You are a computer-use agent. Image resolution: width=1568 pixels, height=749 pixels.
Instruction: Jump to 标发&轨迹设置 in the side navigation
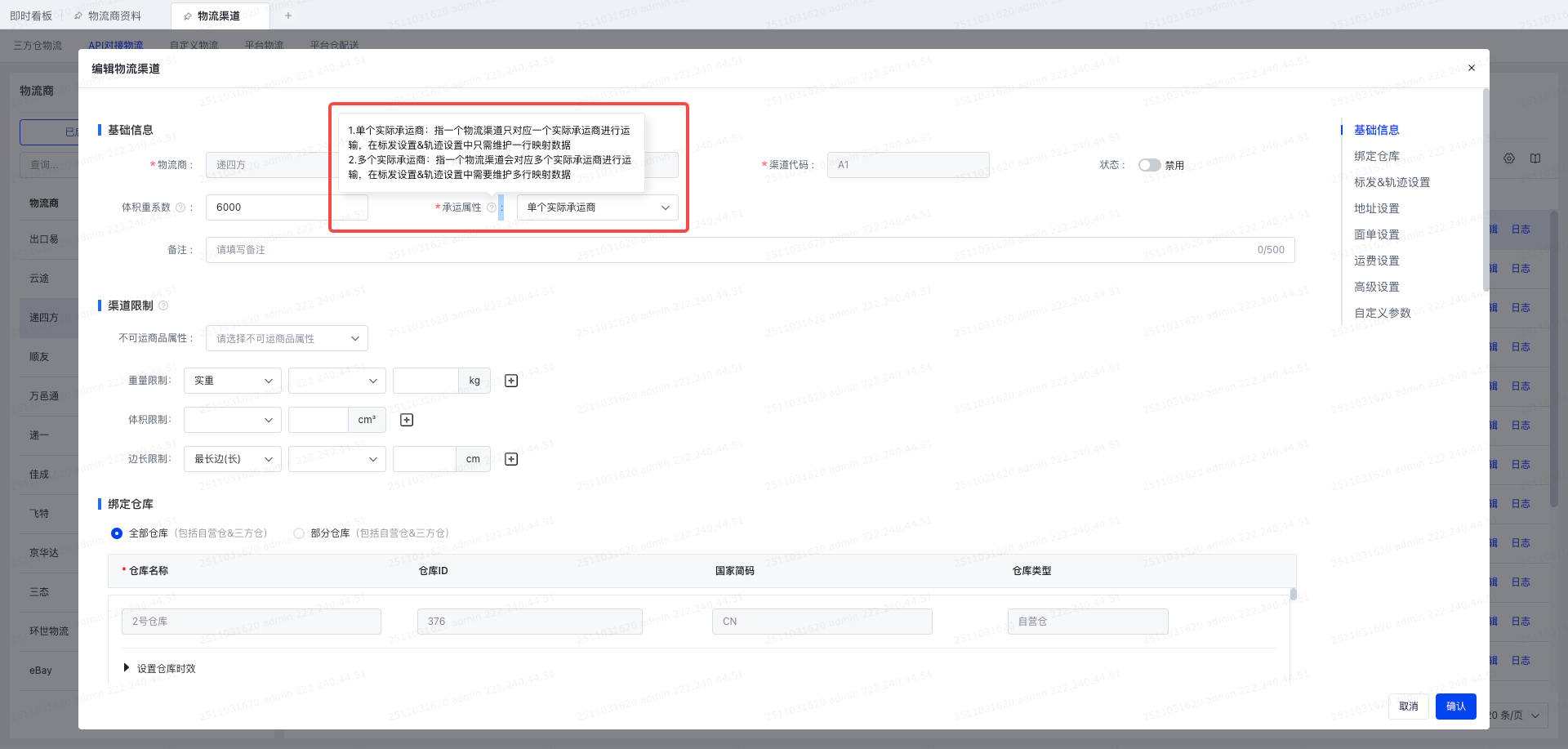point(1392,182)
